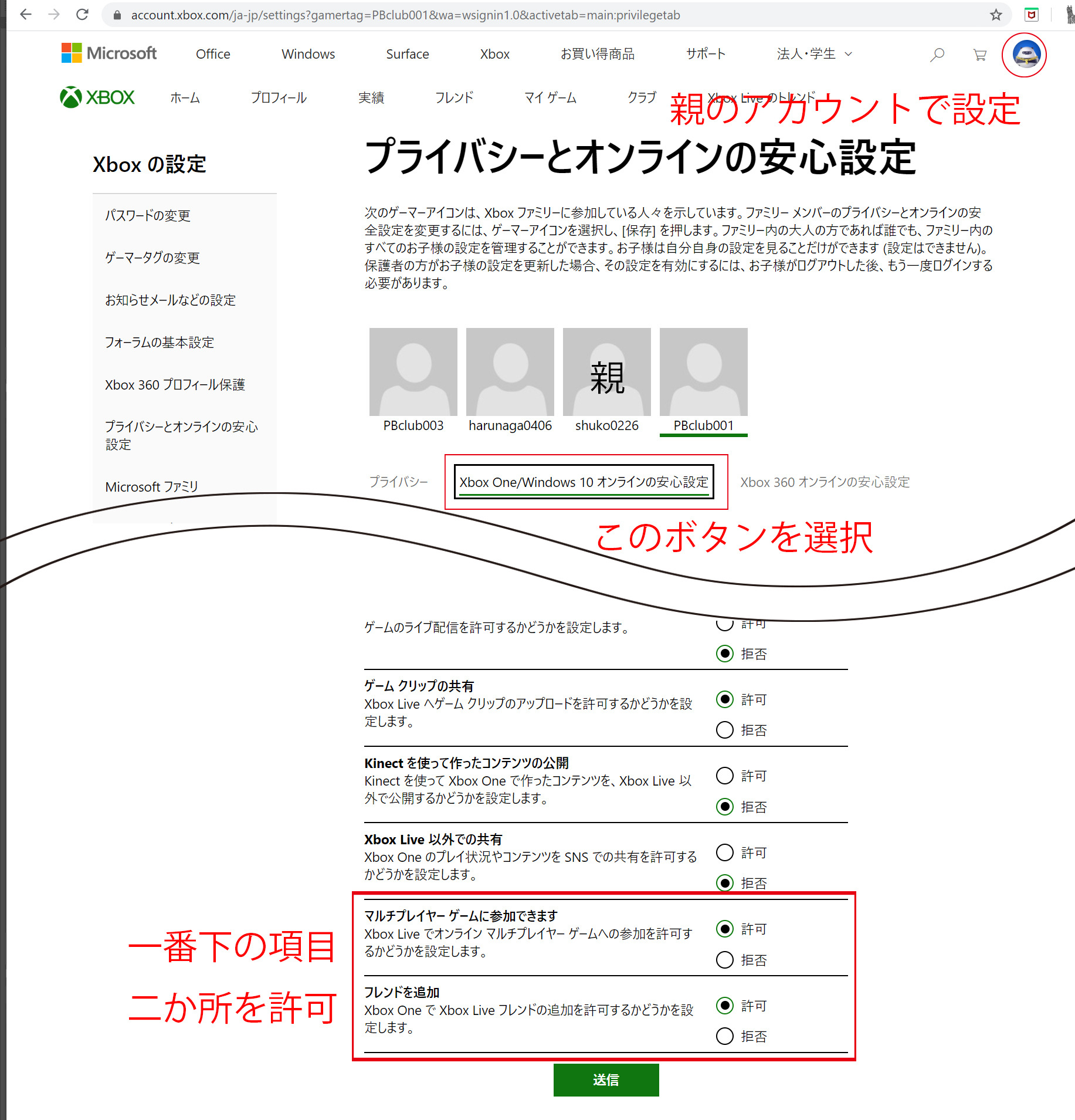Screen dimensions: 1075x1120
Task: Open the Xbox top menu item
Action: coord(495,54)
